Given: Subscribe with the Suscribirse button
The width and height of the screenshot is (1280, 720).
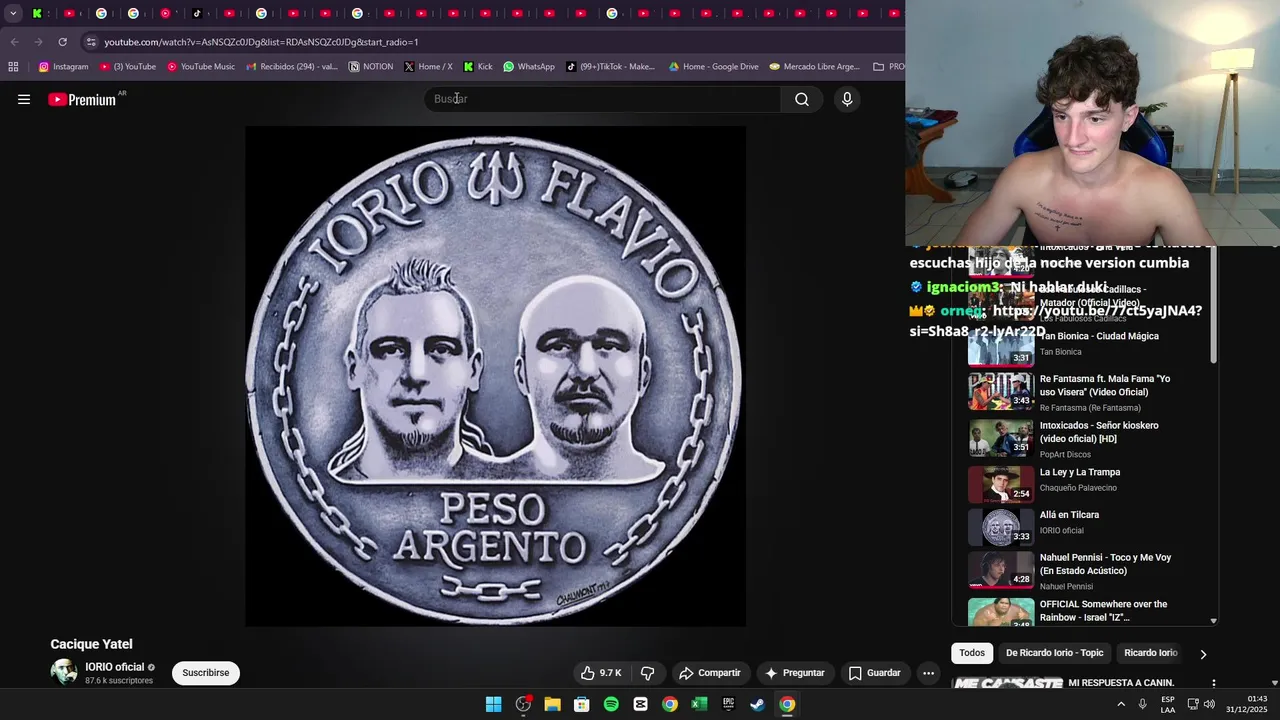Looking at the screenshot, I should coord(206,673).
